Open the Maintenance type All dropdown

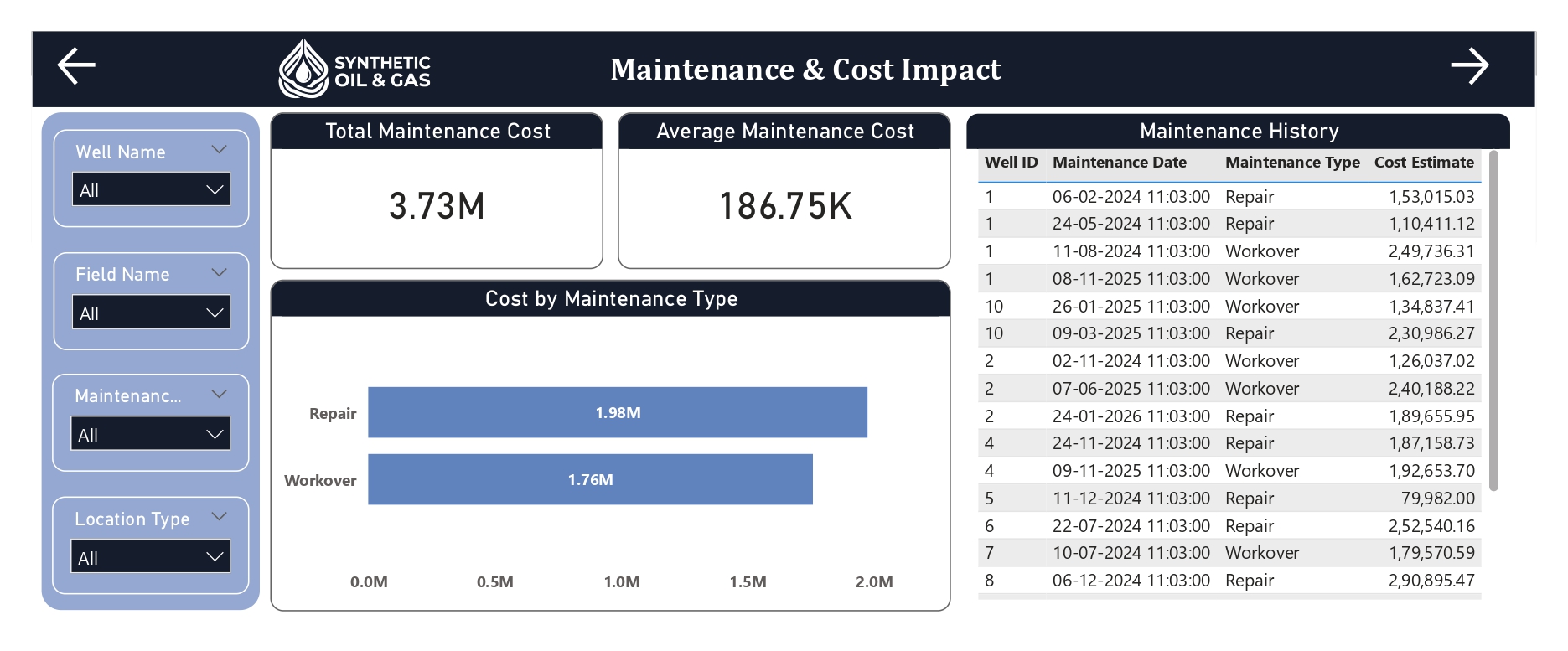151,434
